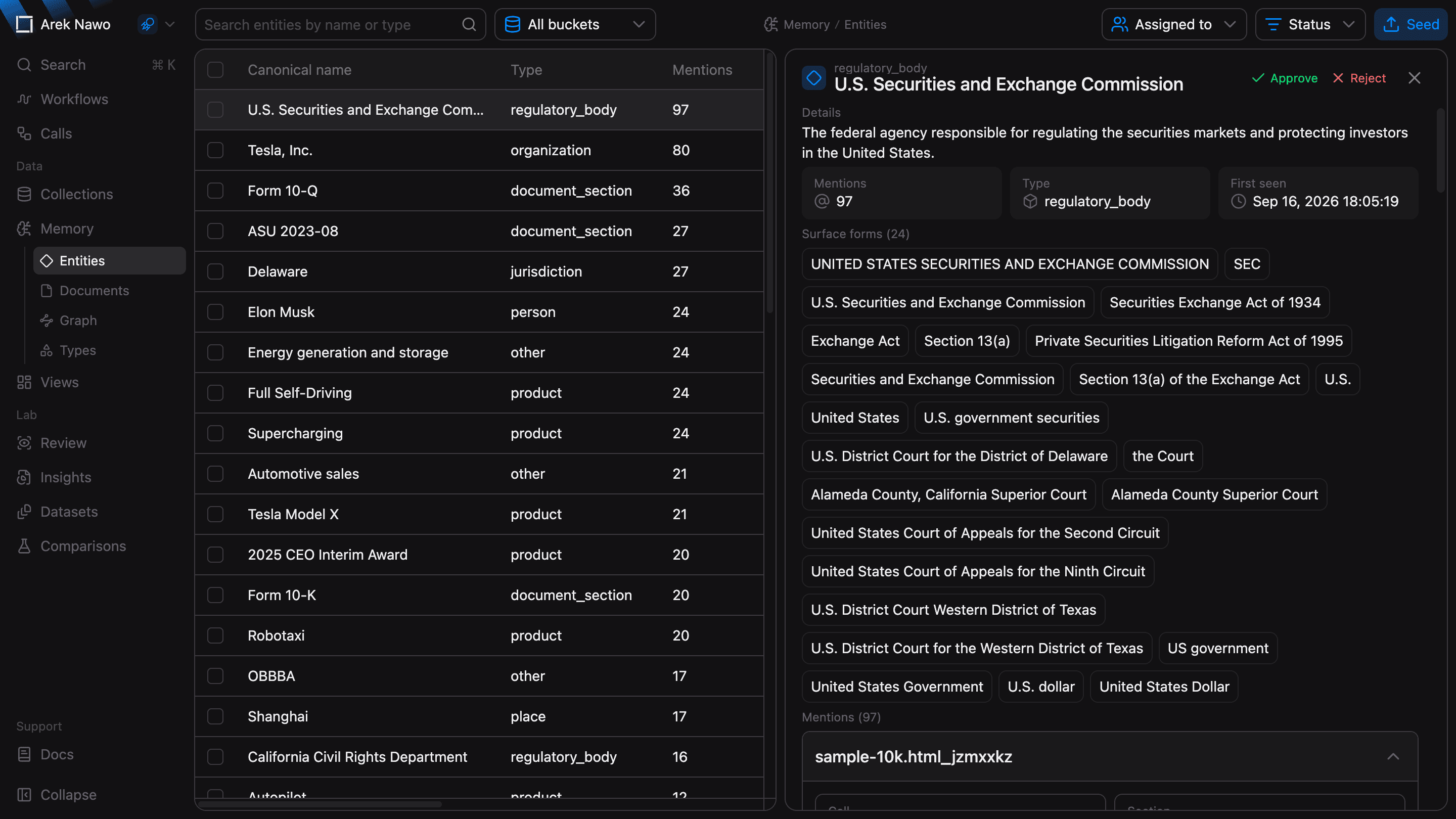This screenshot has height=819, width=1456.
Task: Click the blue diamond entity icon in detail panel
Action: tap(814, 78)
